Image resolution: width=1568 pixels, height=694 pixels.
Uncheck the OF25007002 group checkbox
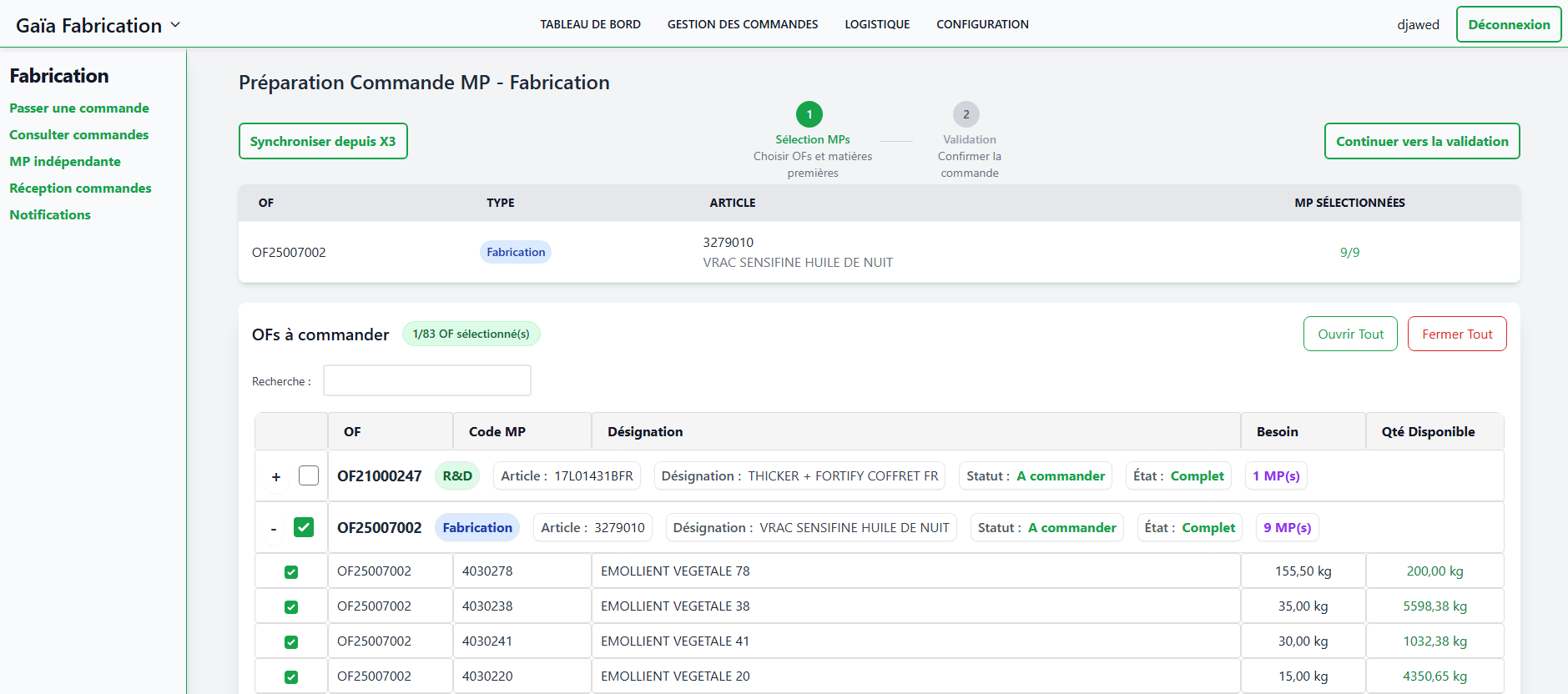pyautogui.click(x=304, y=527)
